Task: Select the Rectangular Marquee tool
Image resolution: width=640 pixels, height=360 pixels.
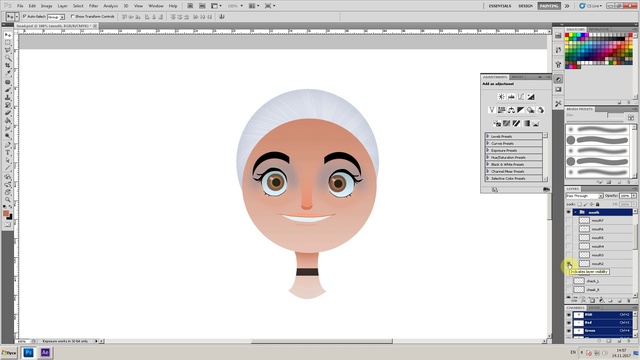Action: (x=8, y=43)
